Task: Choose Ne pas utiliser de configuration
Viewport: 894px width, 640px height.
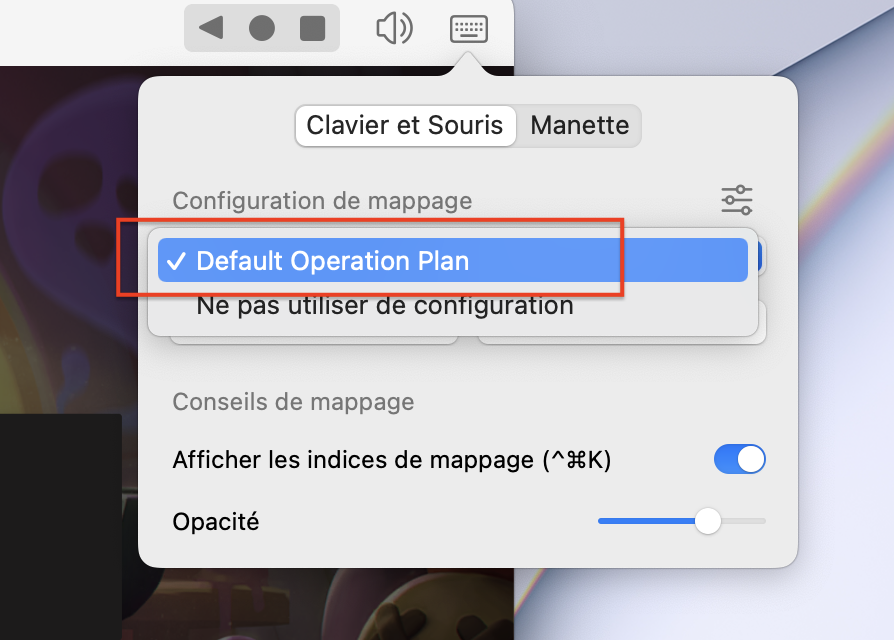Action: [x=385, y=305]
